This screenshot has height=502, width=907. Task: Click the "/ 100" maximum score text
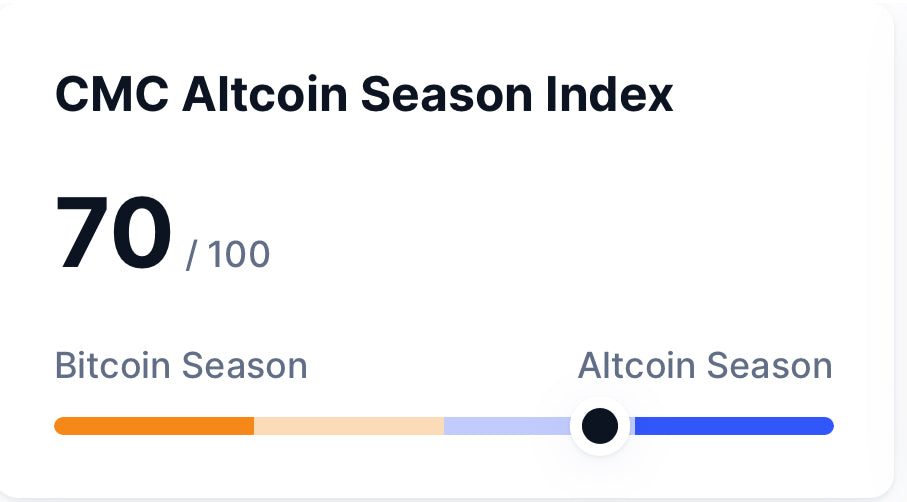point(228,255)
